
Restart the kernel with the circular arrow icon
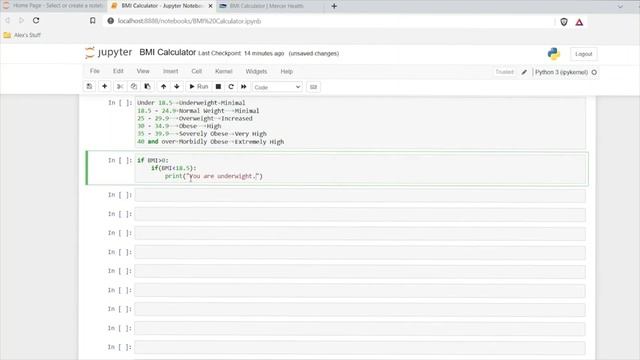click(x=231, y=87)
